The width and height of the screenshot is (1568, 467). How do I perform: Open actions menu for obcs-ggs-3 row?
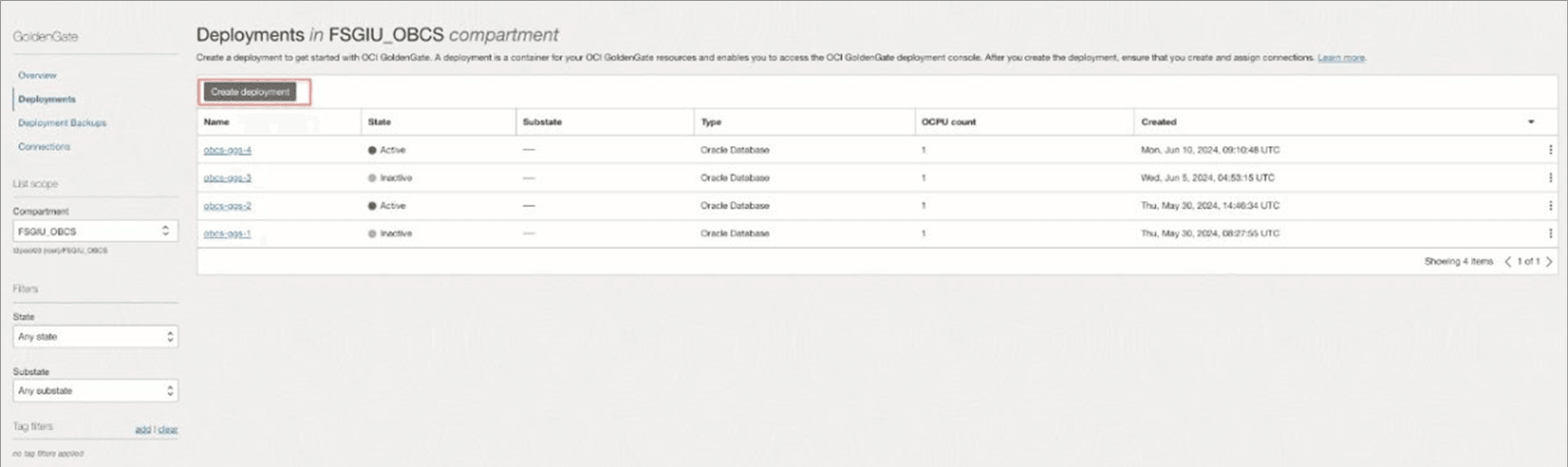click(1550, 178)
